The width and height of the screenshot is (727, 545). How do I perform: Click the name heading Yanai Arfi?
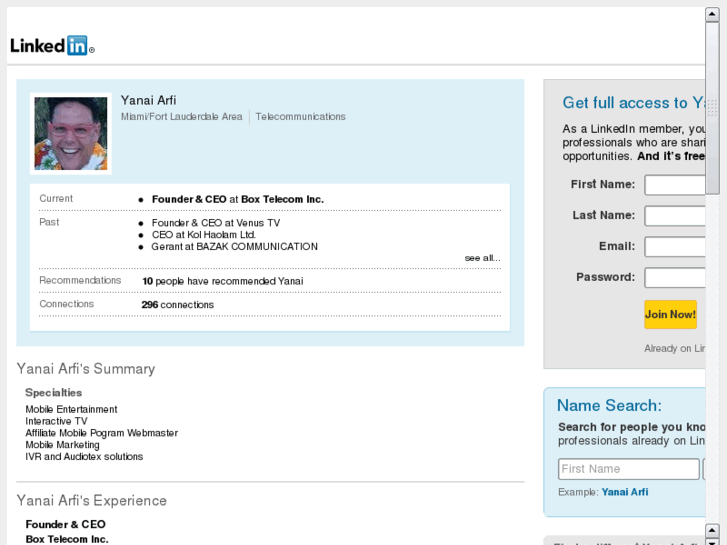pos(148,101)
